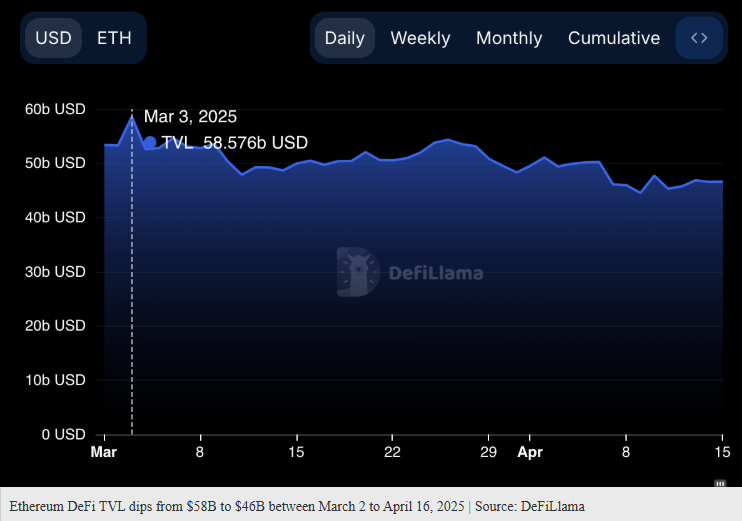The image size is (742, 521).
Task: Click the 30b USD y-axis label
Action: coord(55,272)
